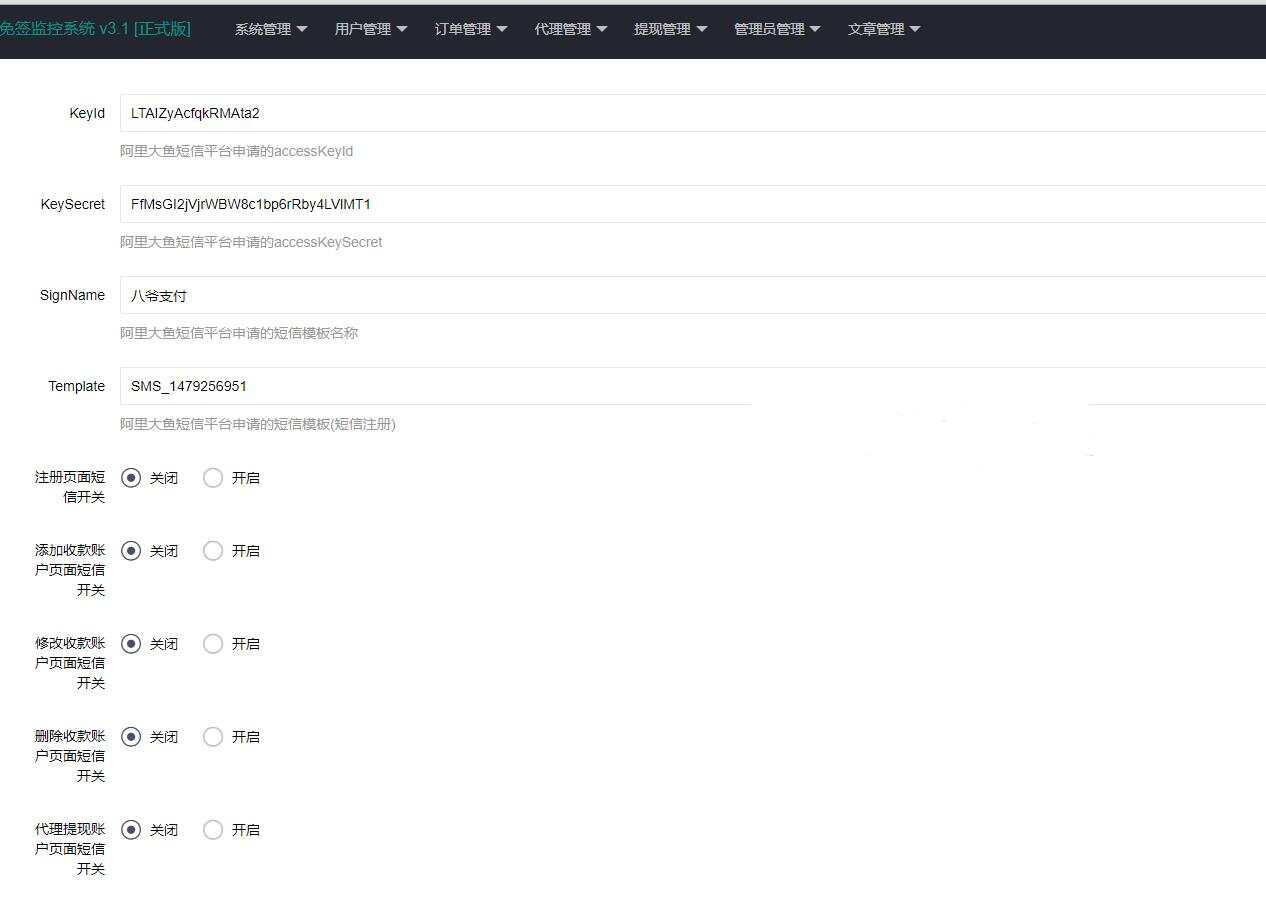The height and width of the screenshot is (901, 1266).
Task: Turn on 开启 for 删除收款账户页面短信开关
Action: coord(213,736)
